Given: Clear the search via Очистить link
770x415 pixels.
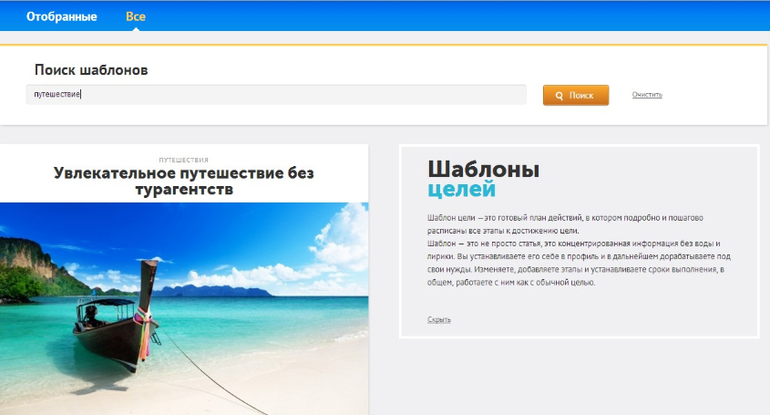Looking at the screenshot, I should pyautogui.click(x=647, y=95).
